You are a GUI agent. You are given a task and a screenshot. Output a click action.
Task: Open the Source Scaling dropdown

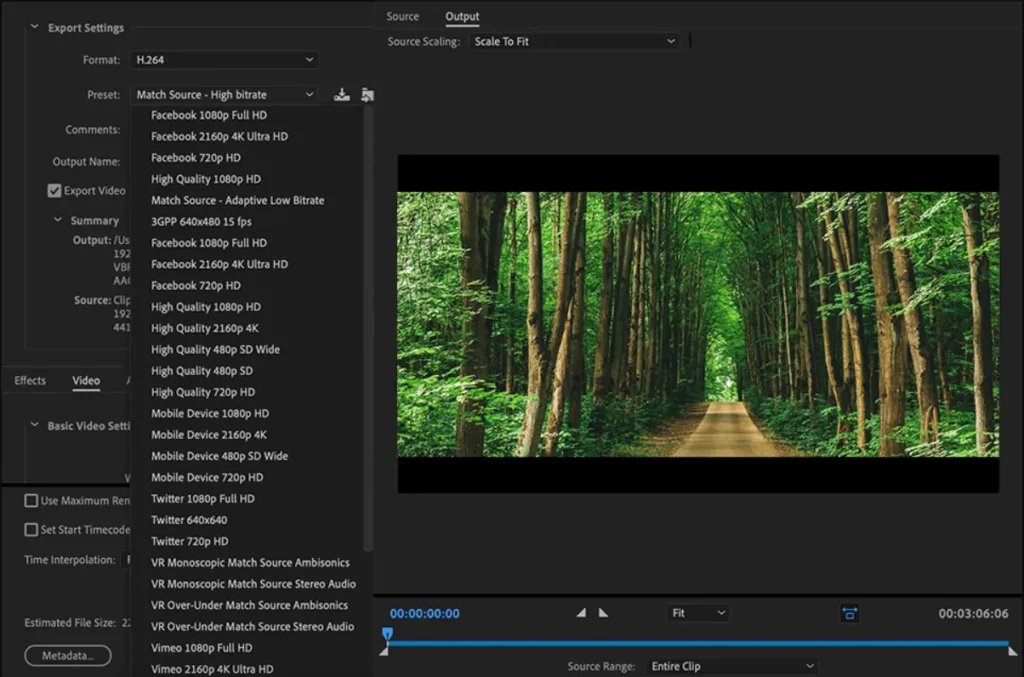coord(574,41)
